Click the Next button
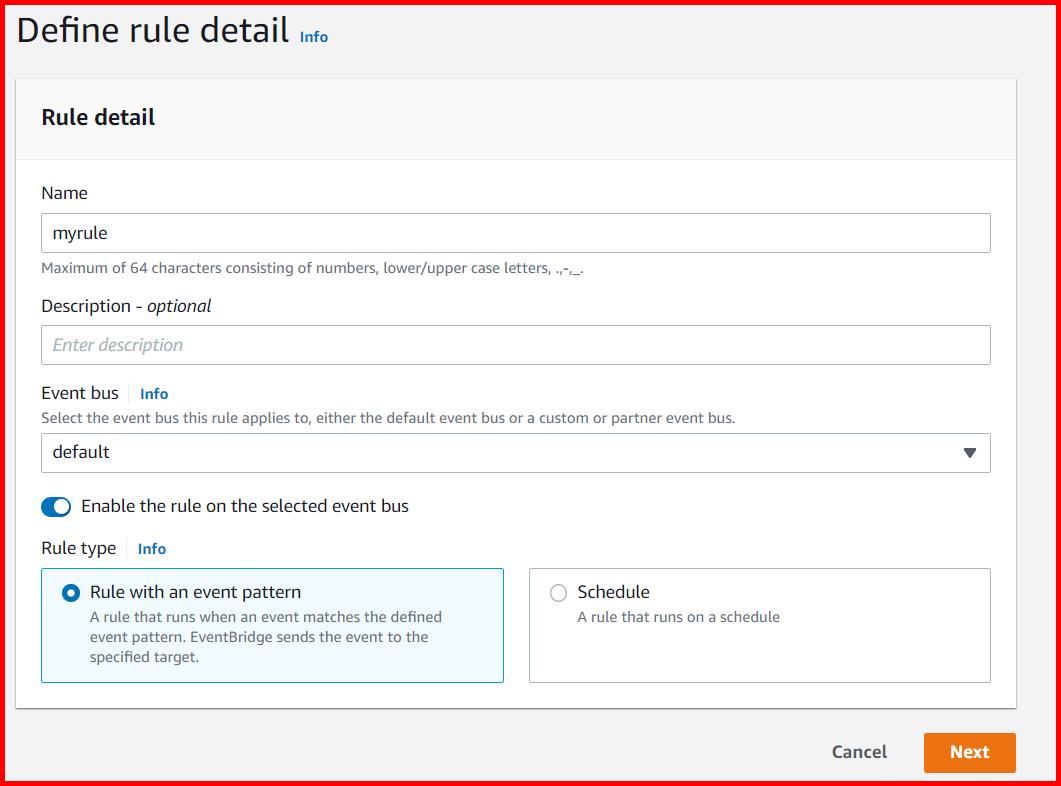This screenshot has height=786, width=1061. click(x=968, y=752)
